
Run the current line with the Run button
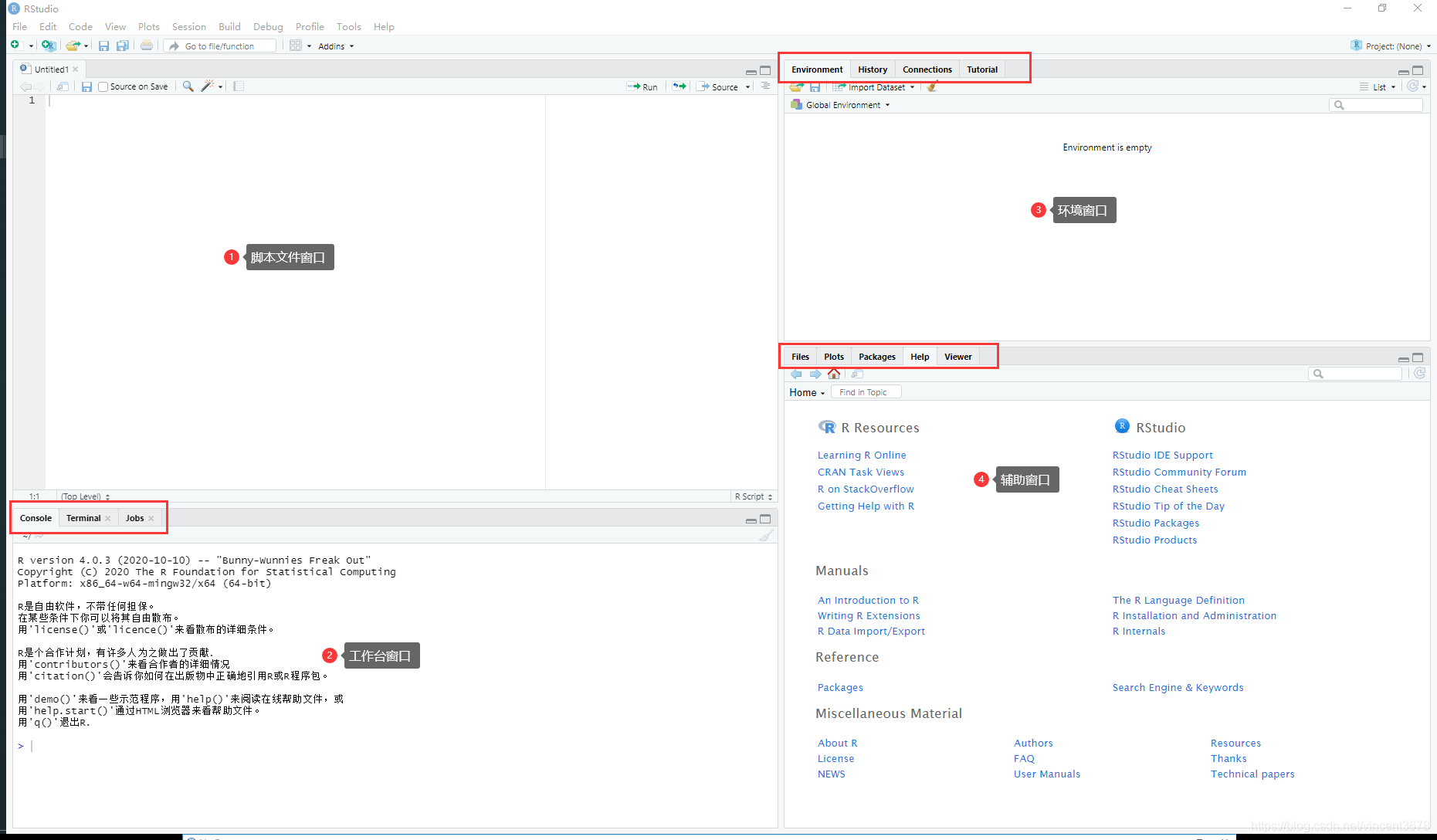pyautogui.click(x=642, y=86)
